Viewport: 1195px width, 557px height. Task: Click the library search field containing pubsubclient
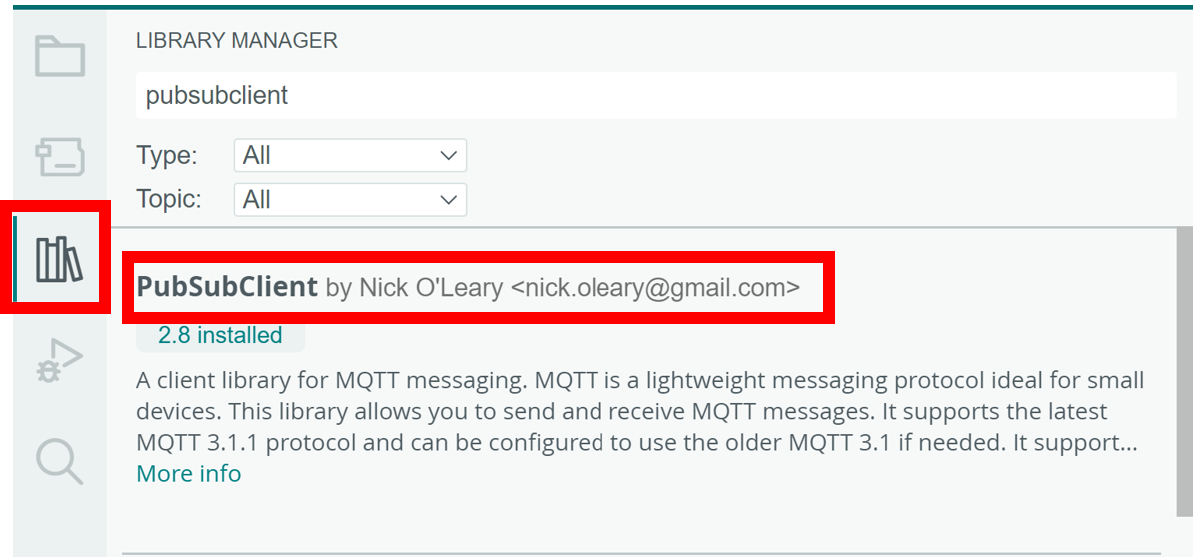pos(655,96)
